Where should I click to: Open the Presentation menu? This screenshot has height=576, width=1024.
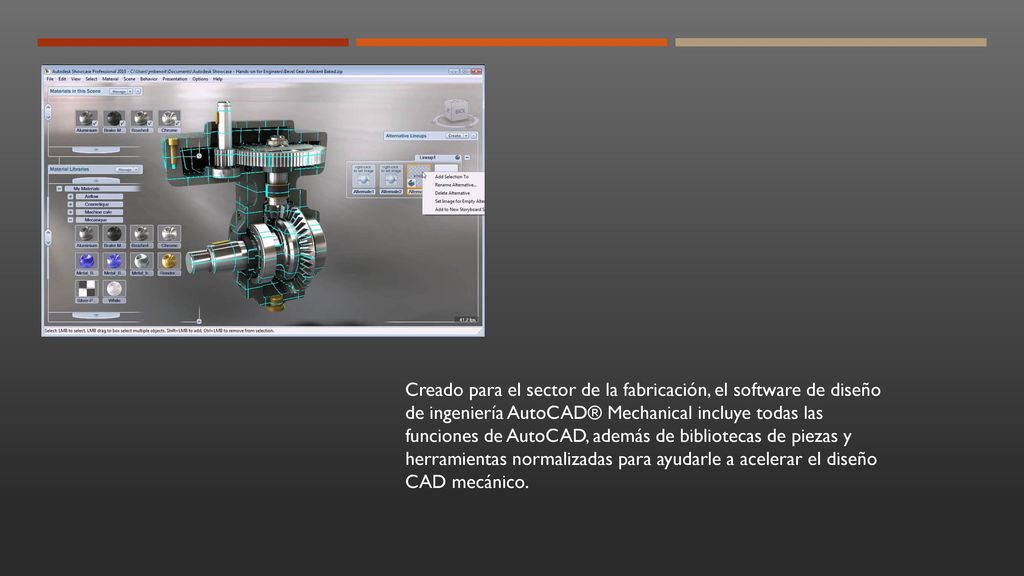coord(175,79)
